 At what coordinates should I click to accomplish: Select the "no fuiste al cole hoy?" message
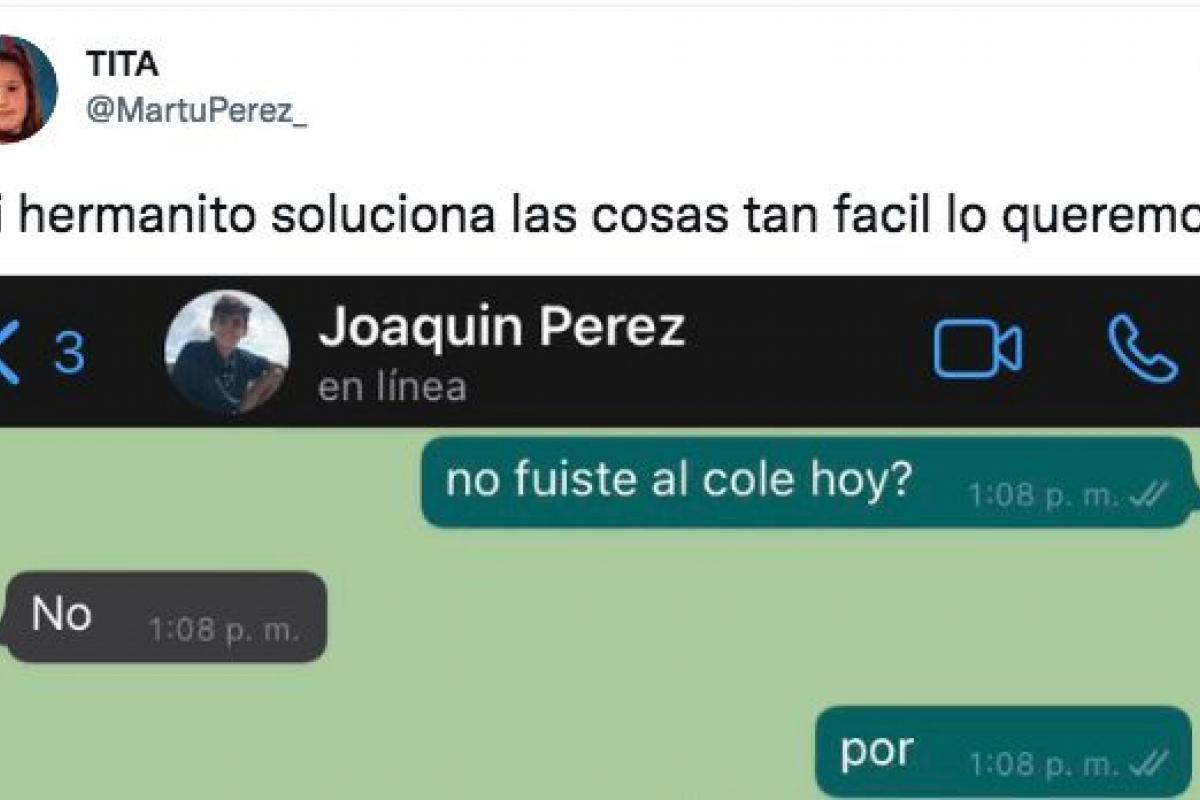point(807,483)
